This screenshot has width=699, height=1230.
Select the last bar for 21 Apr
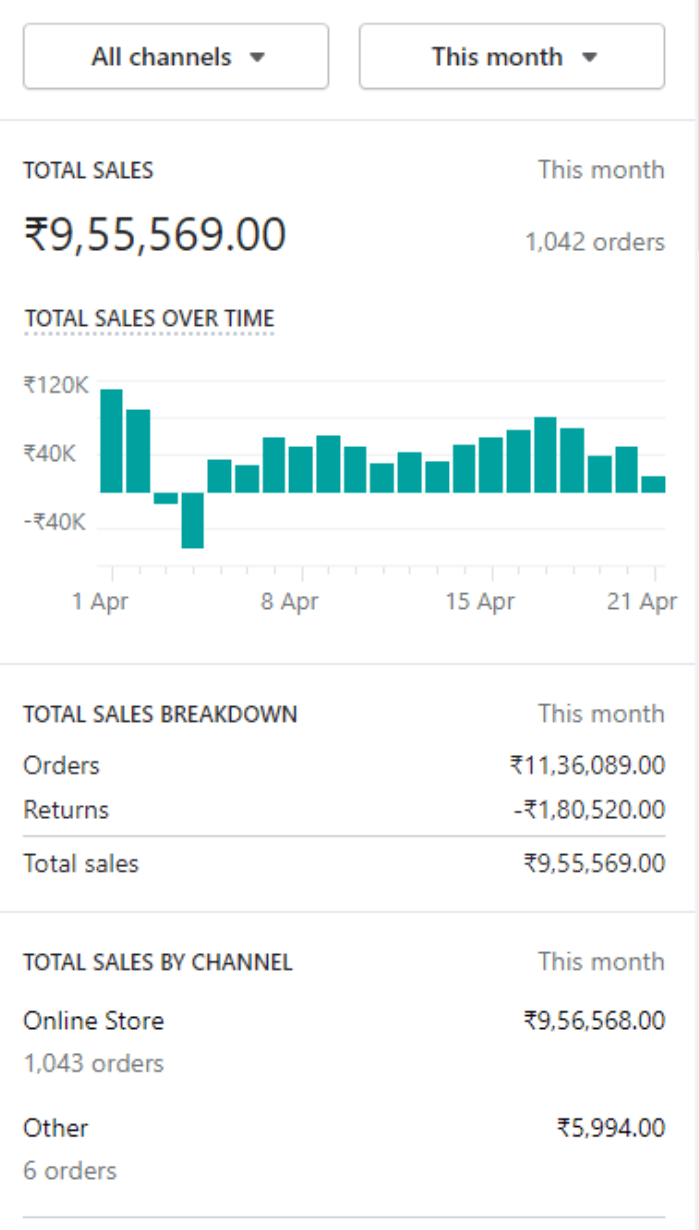tap(653, 484)
